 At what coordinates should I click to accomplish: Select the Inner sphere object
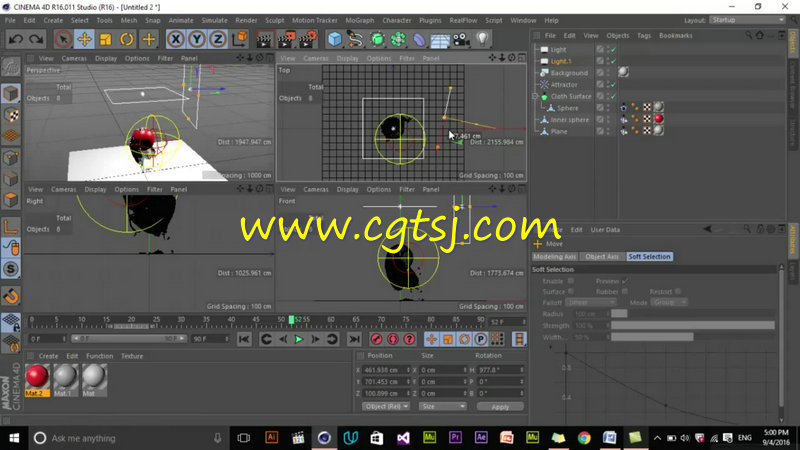point(569,120)
